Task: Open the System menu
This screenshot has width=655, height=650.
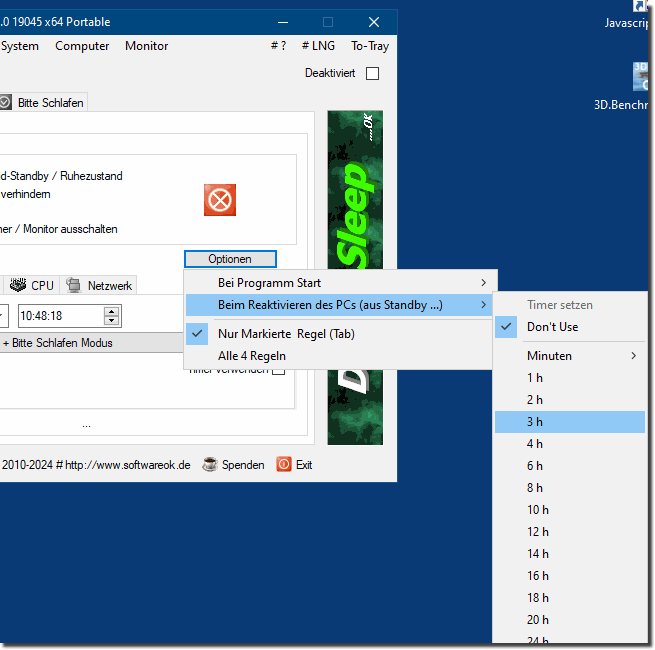Action: click(20, 46)
